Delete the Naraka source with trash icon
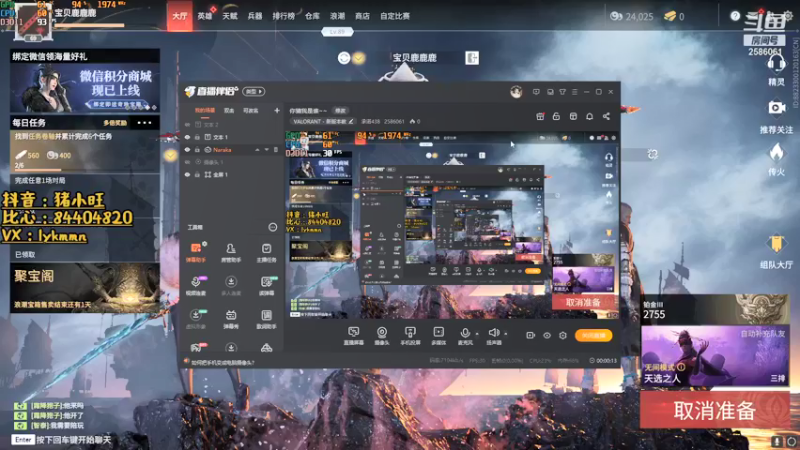Viewport: 800px width, 450px height. pos(276,149)
